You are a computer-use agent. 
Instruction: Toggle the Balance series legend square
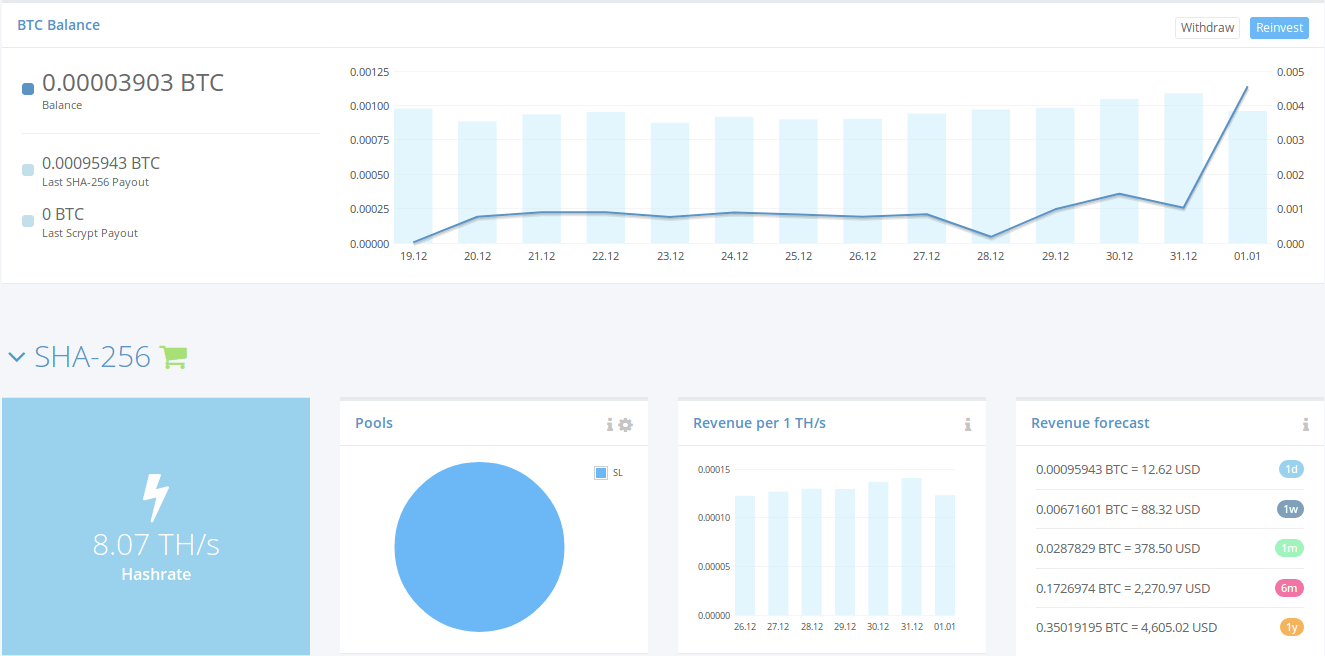pos(28,88)
